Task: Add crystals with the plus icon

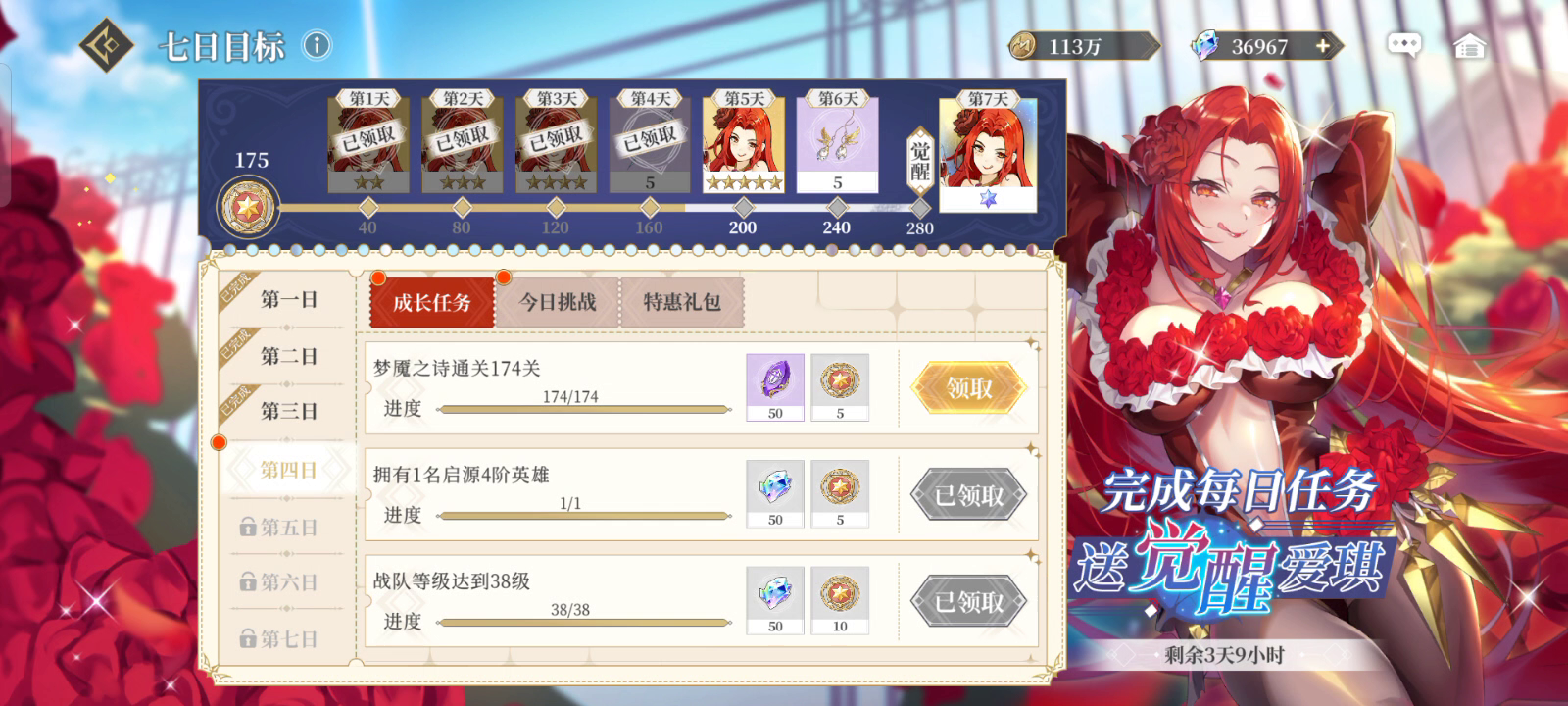Action: [1323, 46]
